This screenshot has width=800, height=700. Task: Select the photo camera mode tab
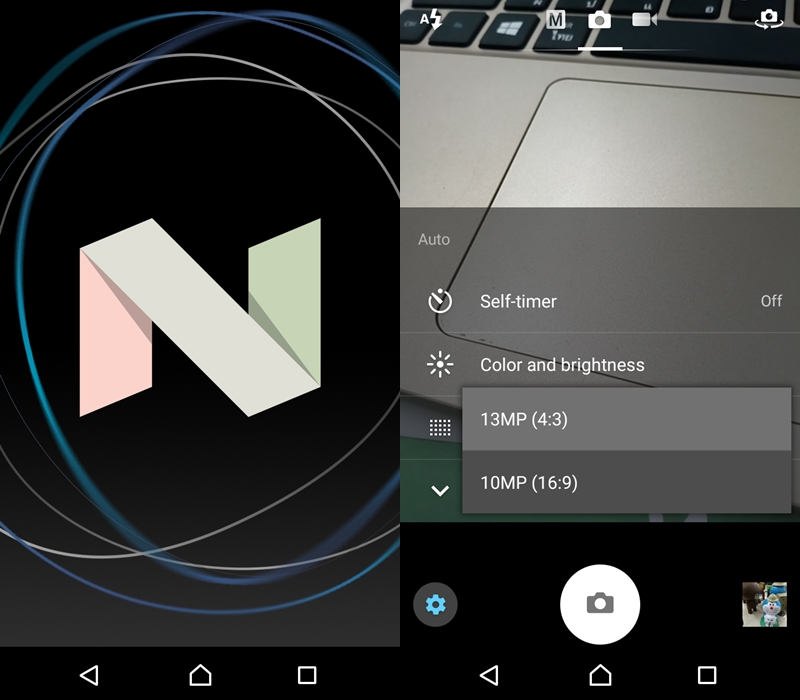click(599, 20)
